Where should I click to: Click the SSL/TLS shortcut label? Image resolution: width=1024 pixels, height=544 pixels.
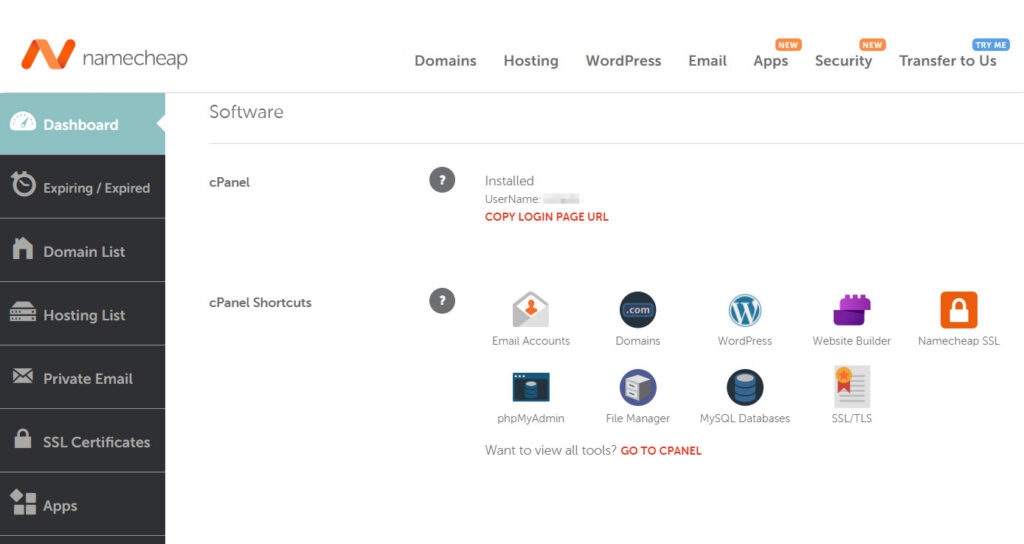[852, 418]
